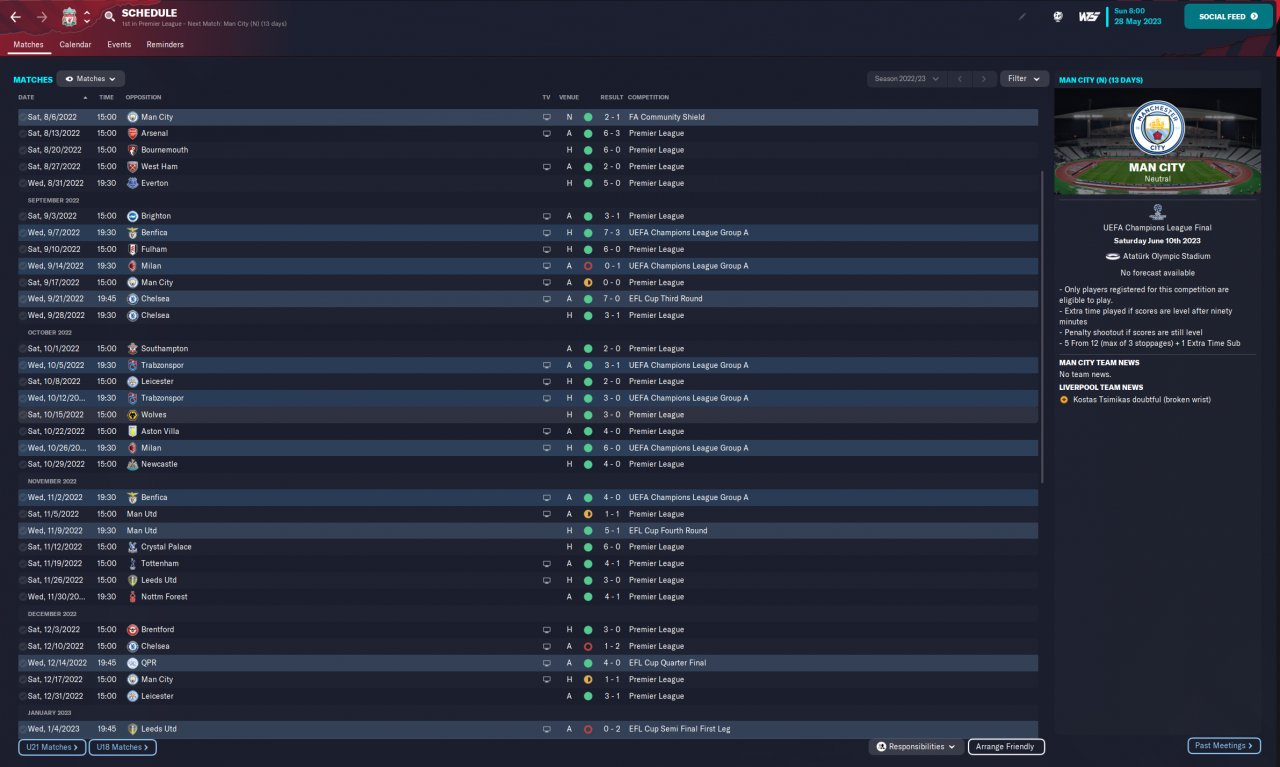Toggle the row selector for Sat 8/20/2022
Image resolution: width=1280 pixels, height=767 pixels.
coord(22,150)
